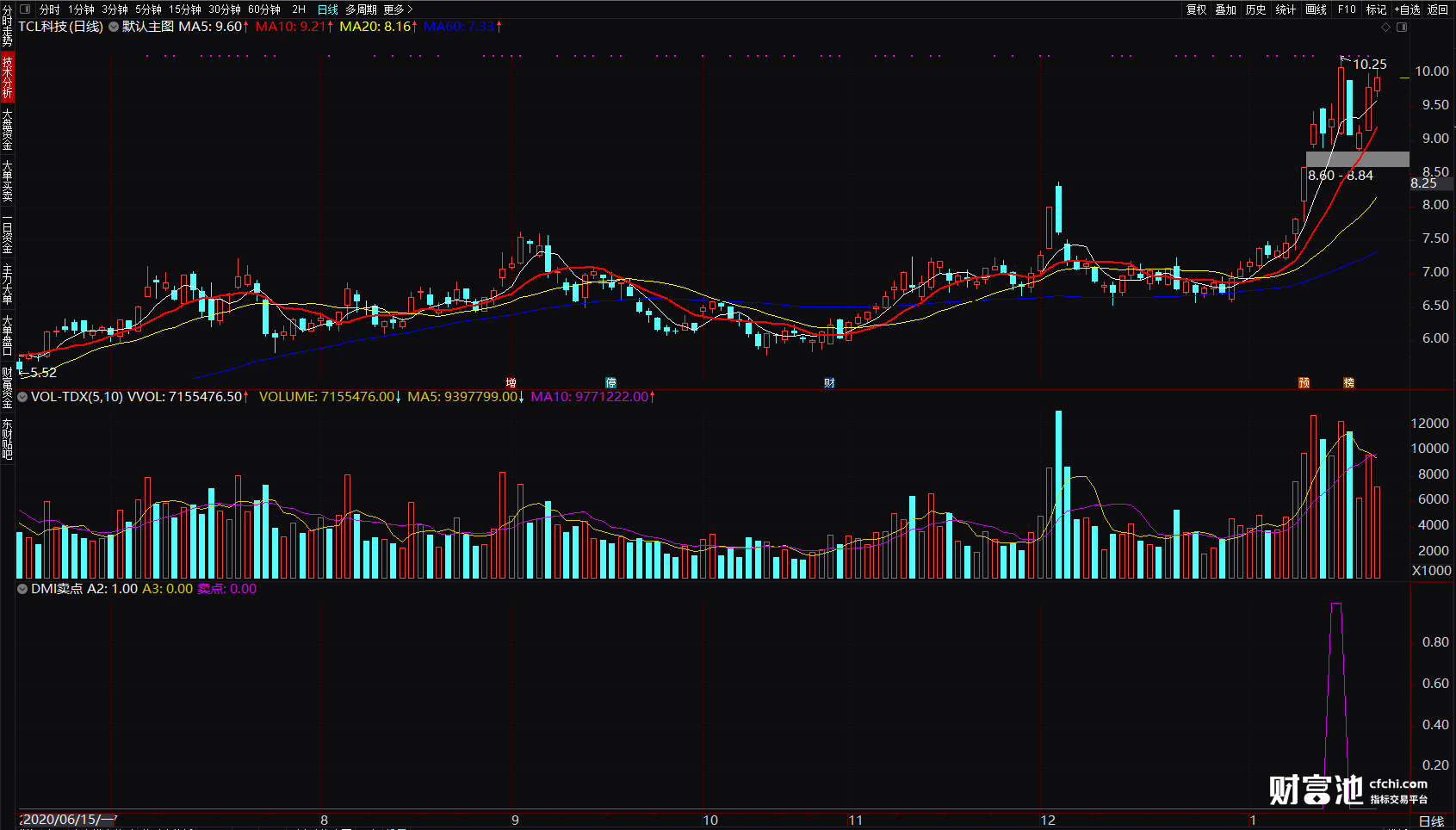Image resolution: width=1456 pixels, height=830 pixels.
Task: Click the 叠加 overlay button
Action: coord(1226,9)
